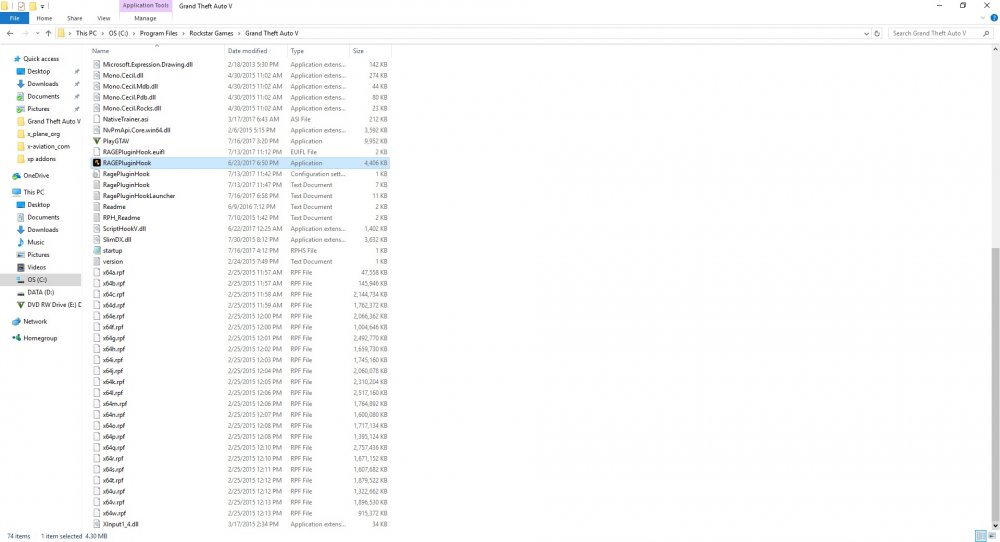The height and width of the screenshot is (542, 1000).
Task: Go up one folder level arrow
Action: point(48,33)
